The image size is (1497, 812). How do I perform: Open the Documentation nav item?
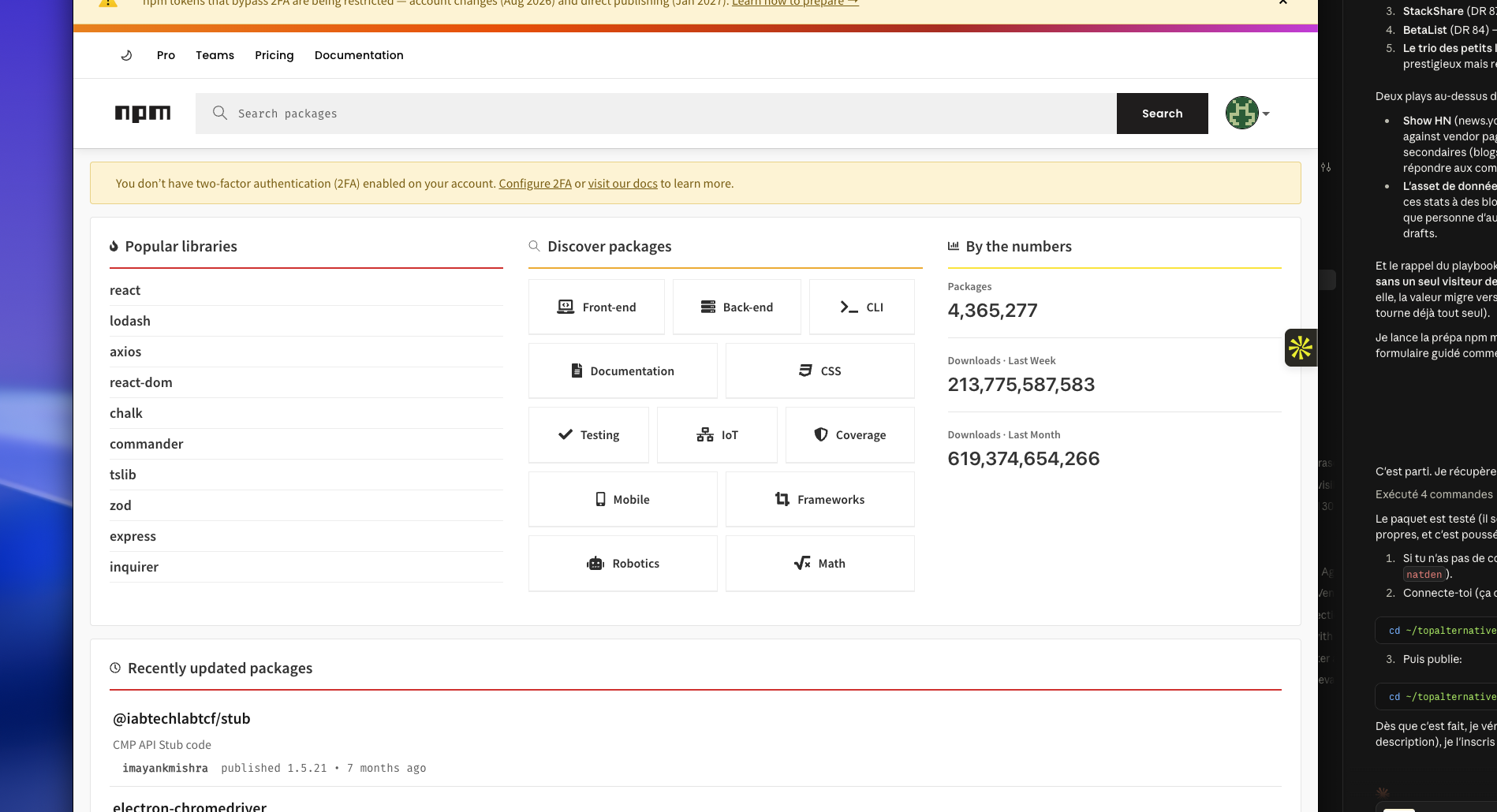pyautogui.click(x=359, y=55)
